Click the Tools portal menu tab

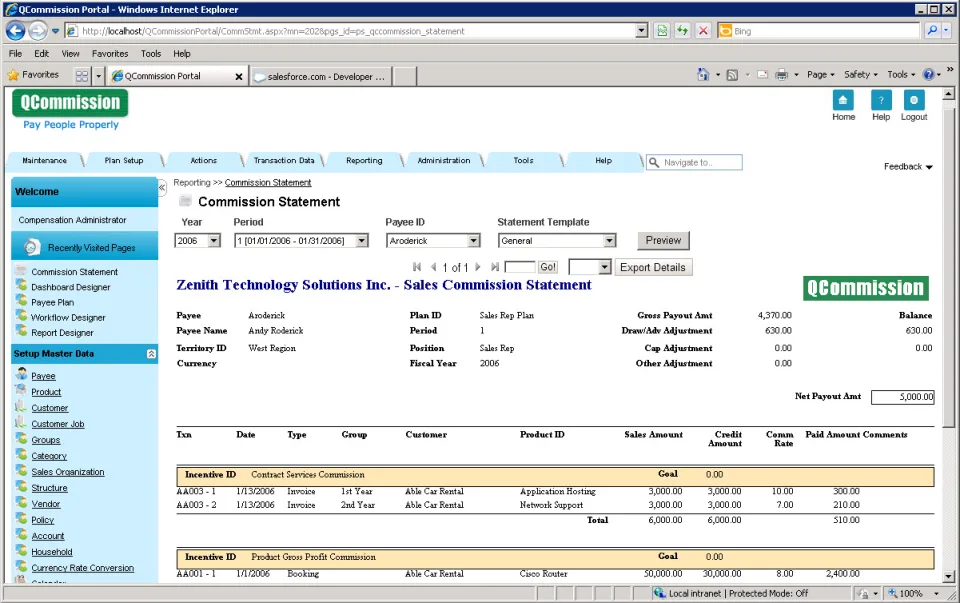[523, 160]
